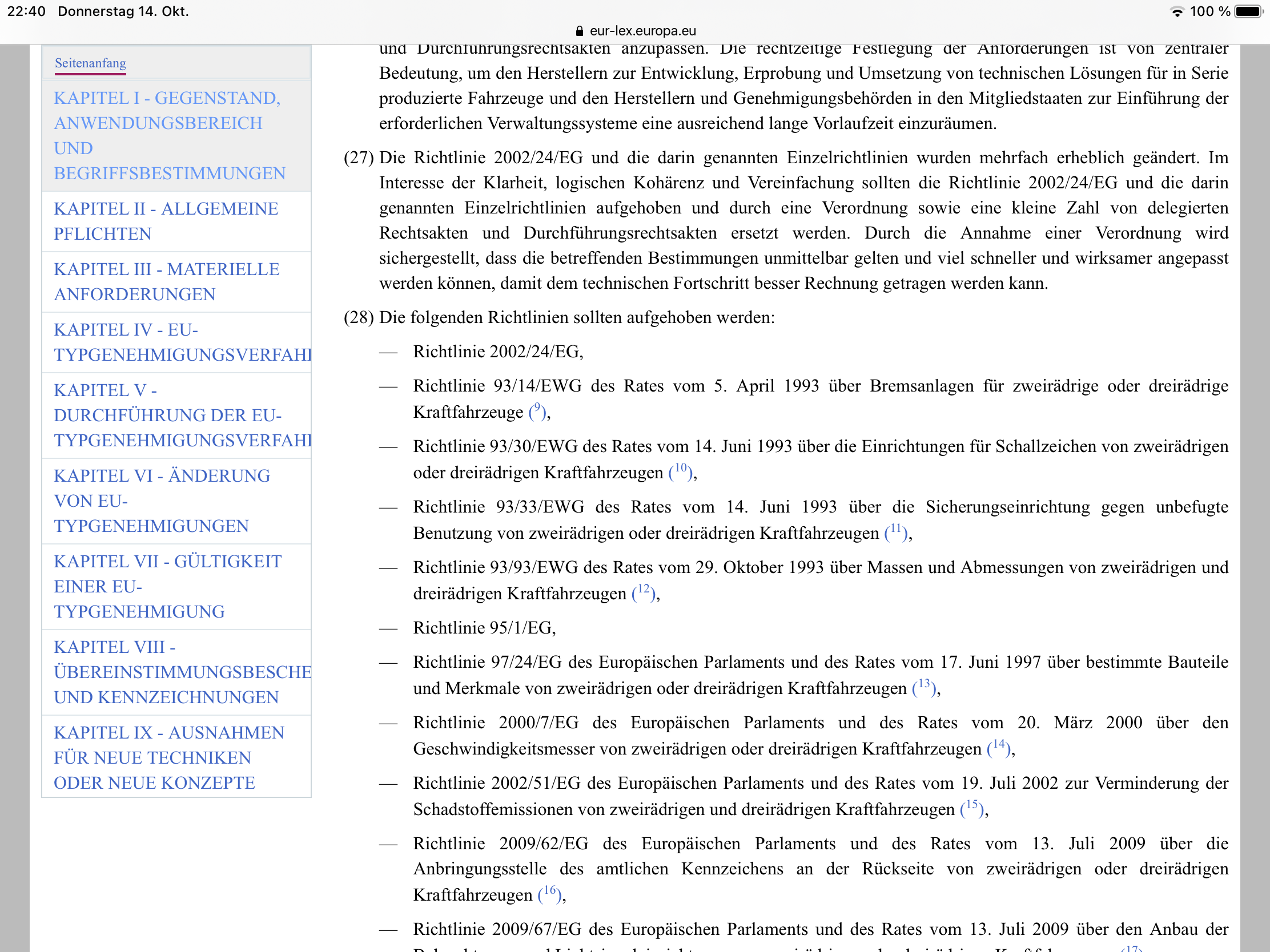Tap the eur-lex.europa.eu address bar
1270x952 pixels.
635,31
